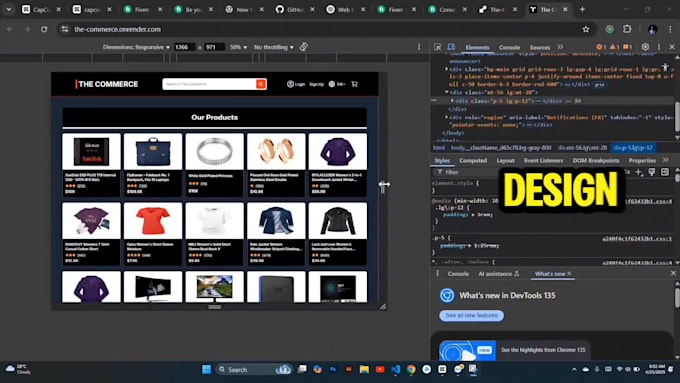The width and height of the screenshot is (680, 383).
Task: Click the orange issues count indicator
Action: (628, 47)
